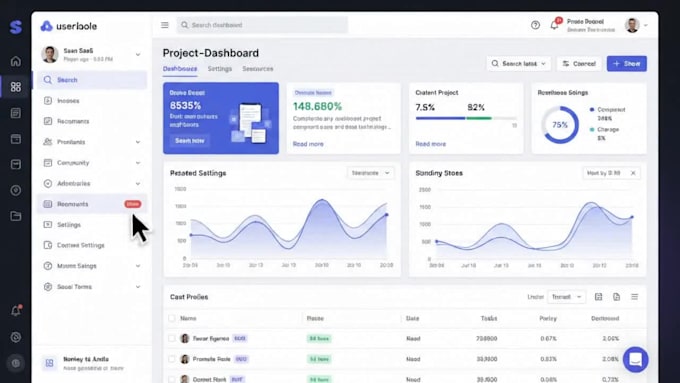680x383 pixels.
Task: Open the Search latet dropdown
Action: tap(519, 64)
